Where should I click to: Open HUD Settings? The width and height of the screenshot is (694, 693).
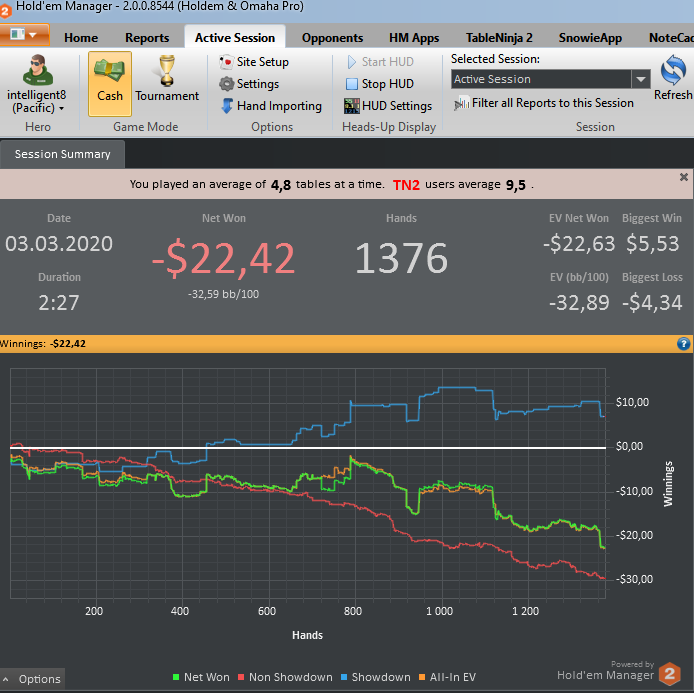pyautogui.click(x=388, y=106)
